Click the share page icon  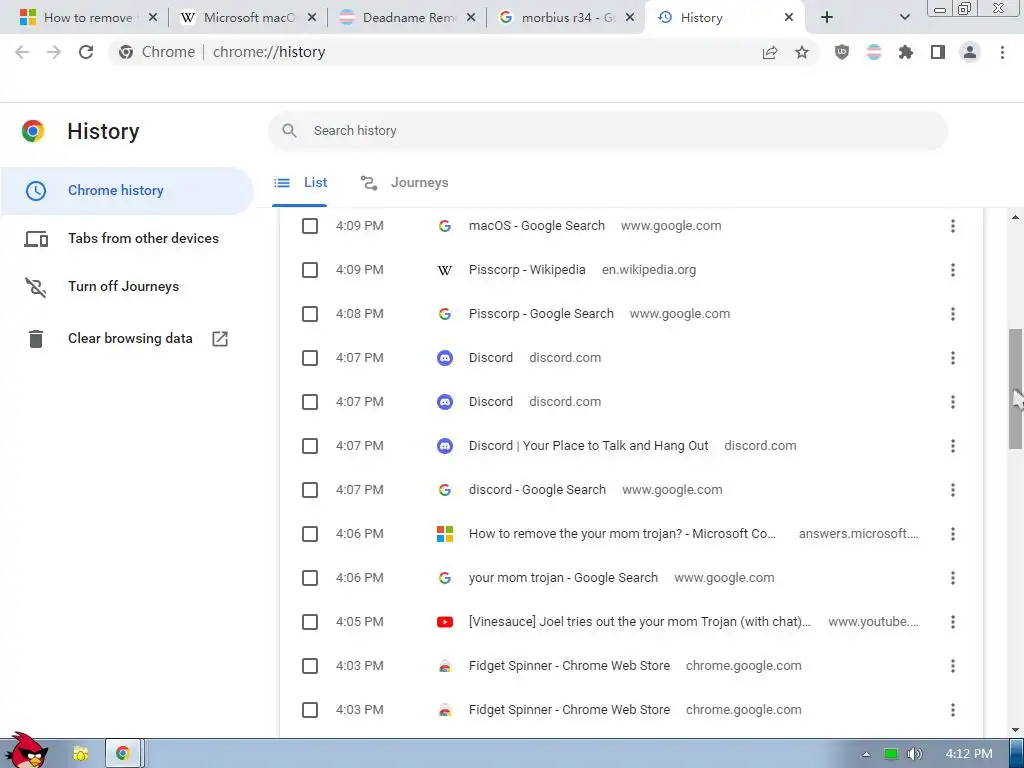770,52
